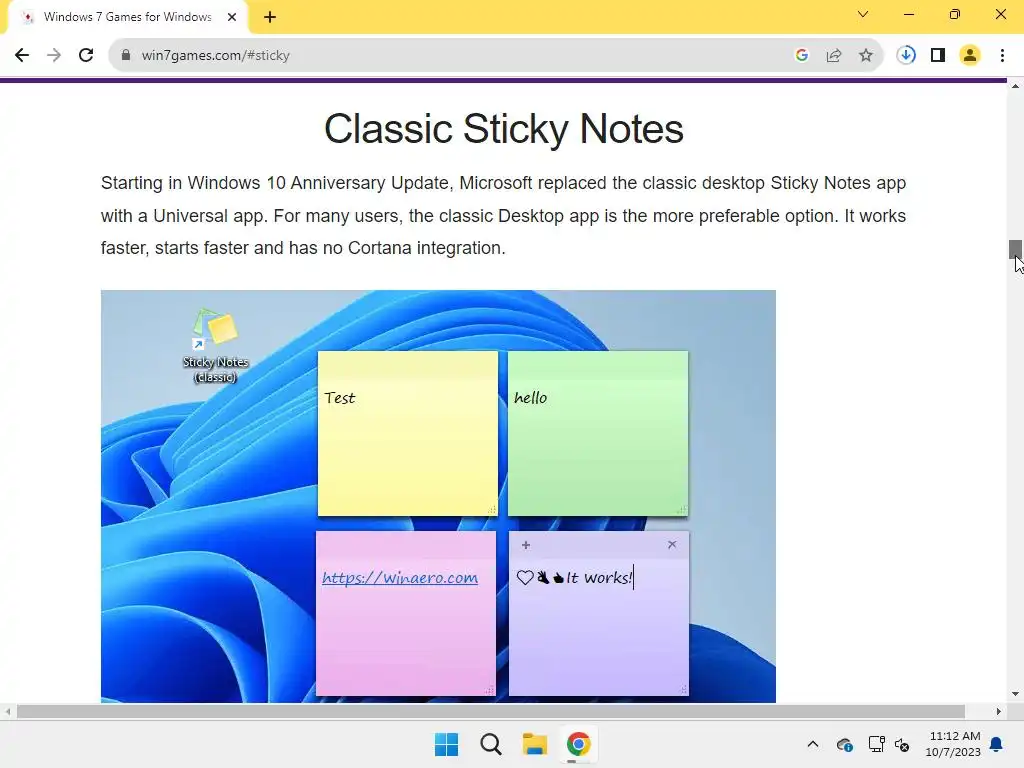Image resolution: width=1024 pixels, height=768 pixels.
Task: Click the horizontal scrollbar thumb
Action: (x=491, y=711)
